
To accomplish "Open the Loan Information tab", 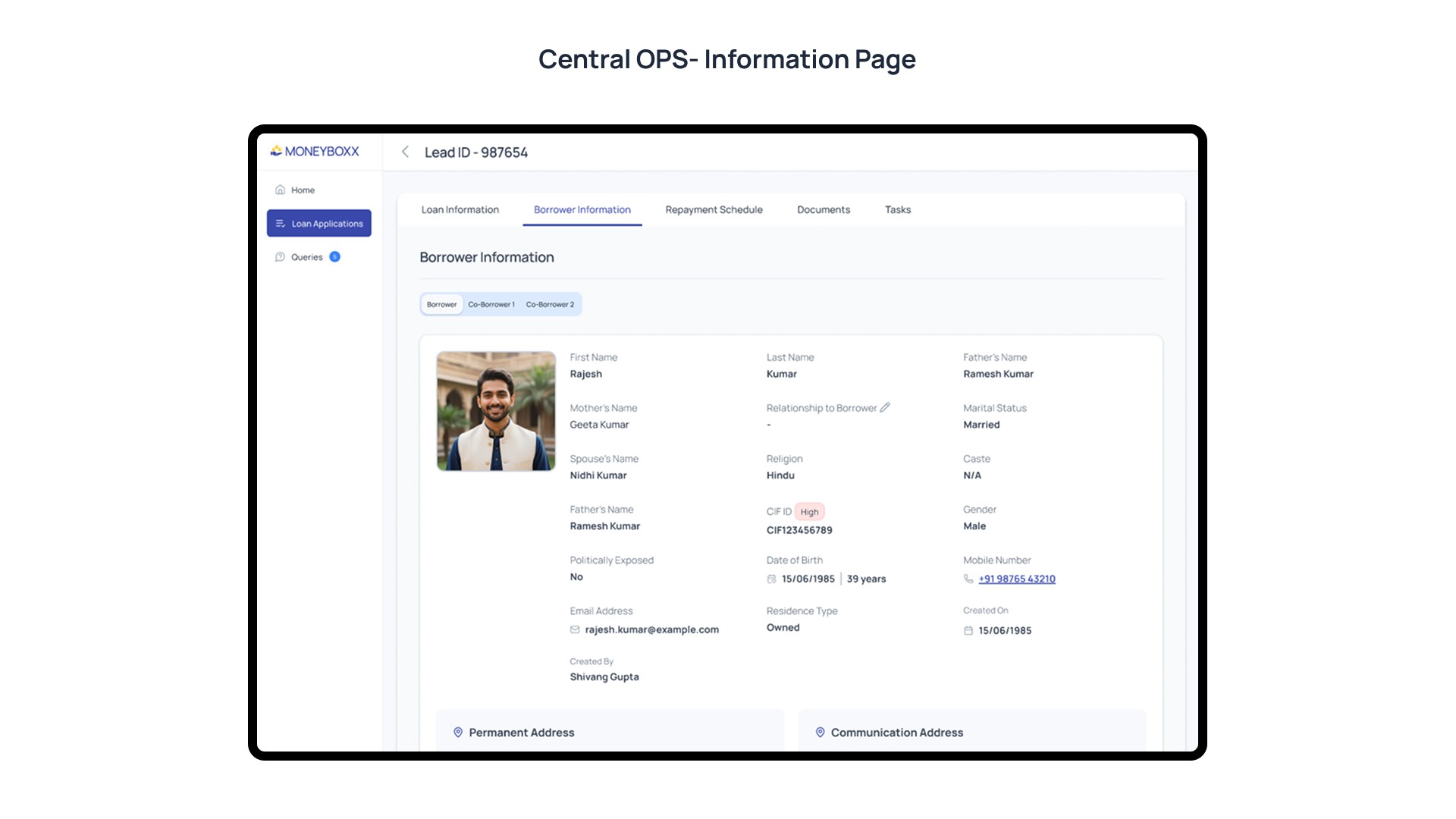I will pos(460,210).
